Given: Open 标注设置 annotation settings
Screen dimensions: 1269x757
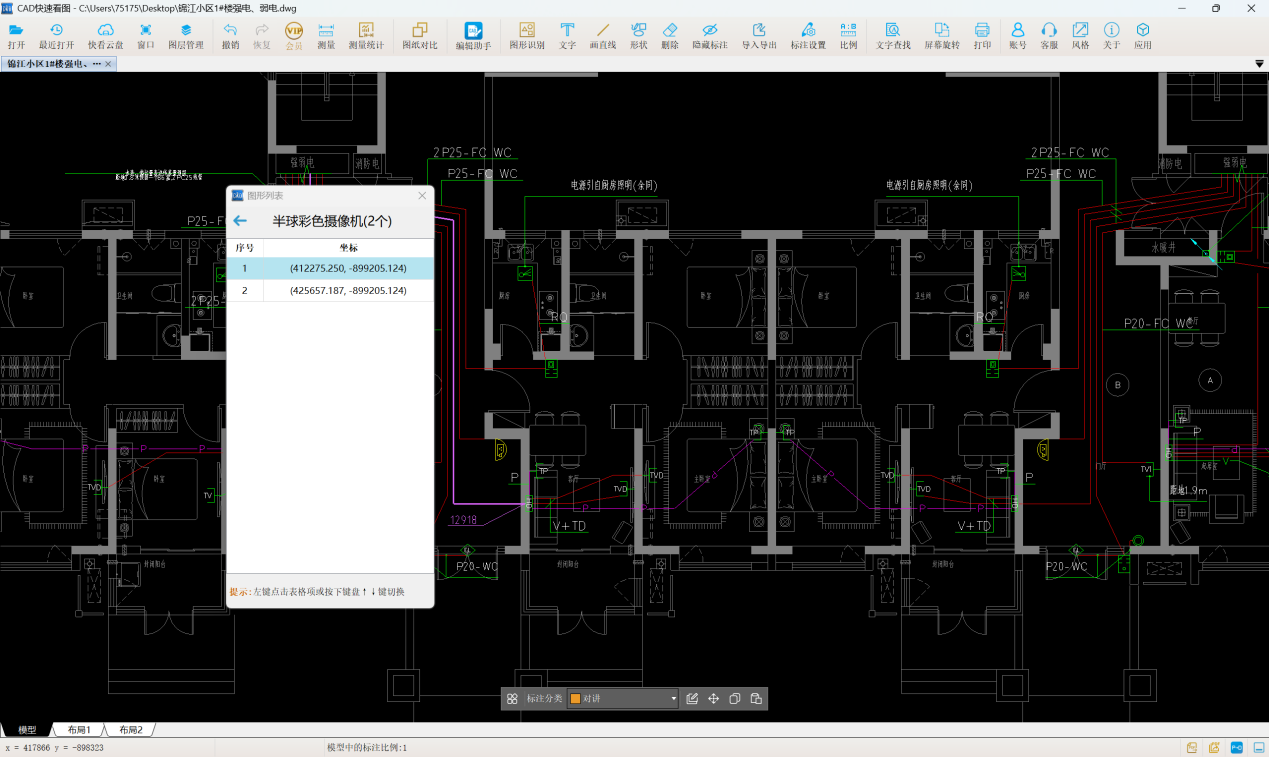Looking at the screenshot, I should 808,37.
